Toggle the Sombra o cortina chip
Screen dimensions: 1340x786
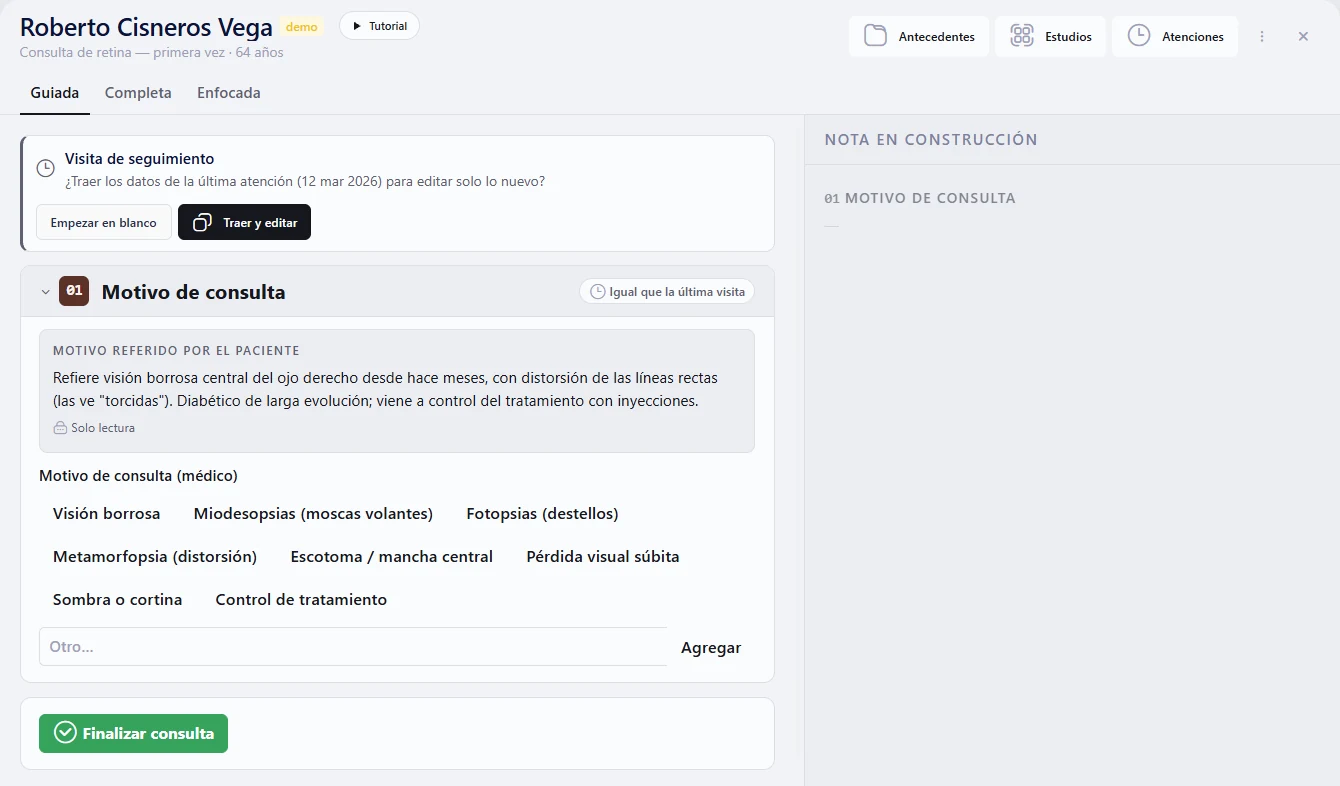pos(117,600)
